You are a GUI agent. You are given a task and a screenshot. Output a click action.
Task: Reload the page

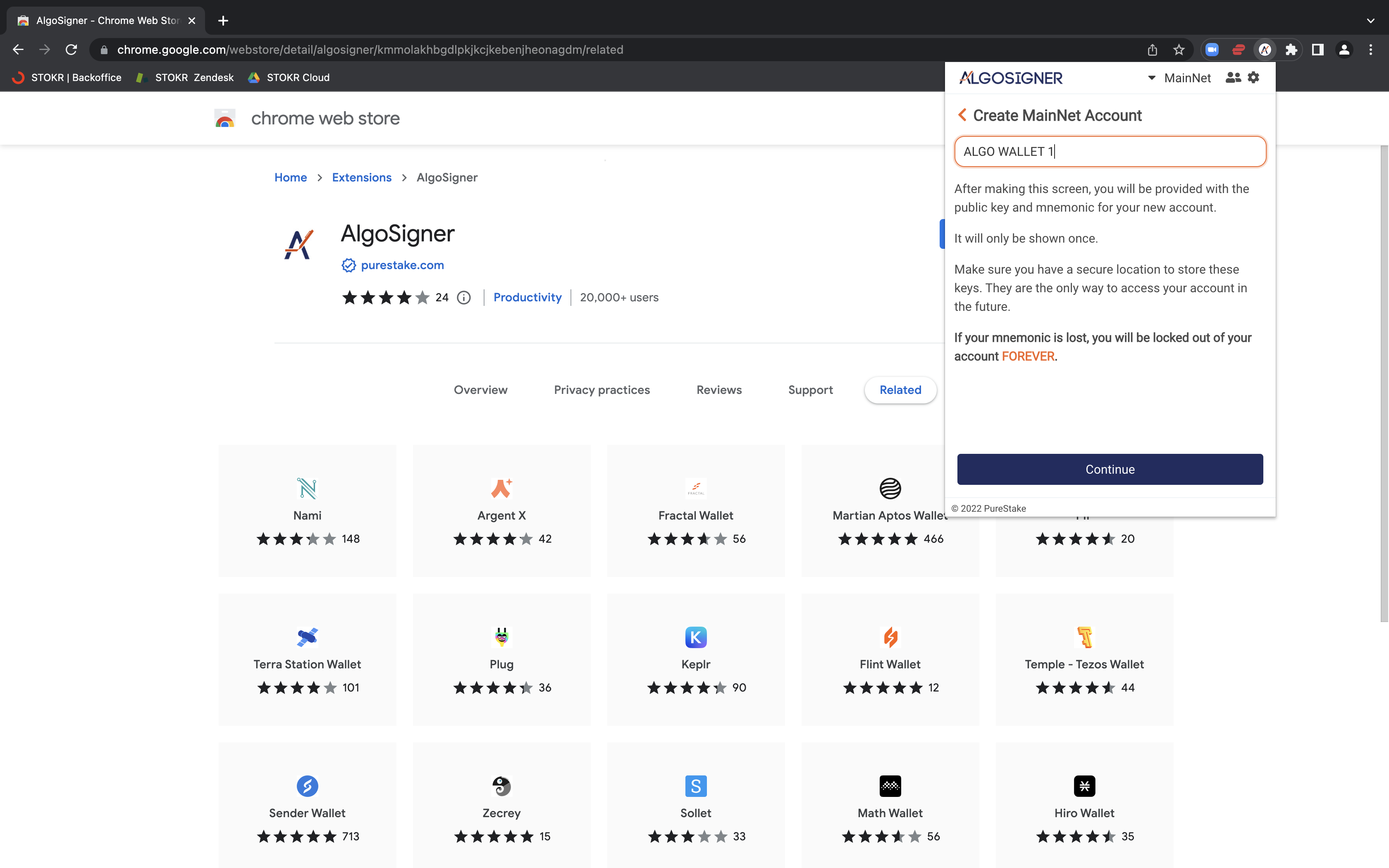pyautogui.click(x=71, y=50)
